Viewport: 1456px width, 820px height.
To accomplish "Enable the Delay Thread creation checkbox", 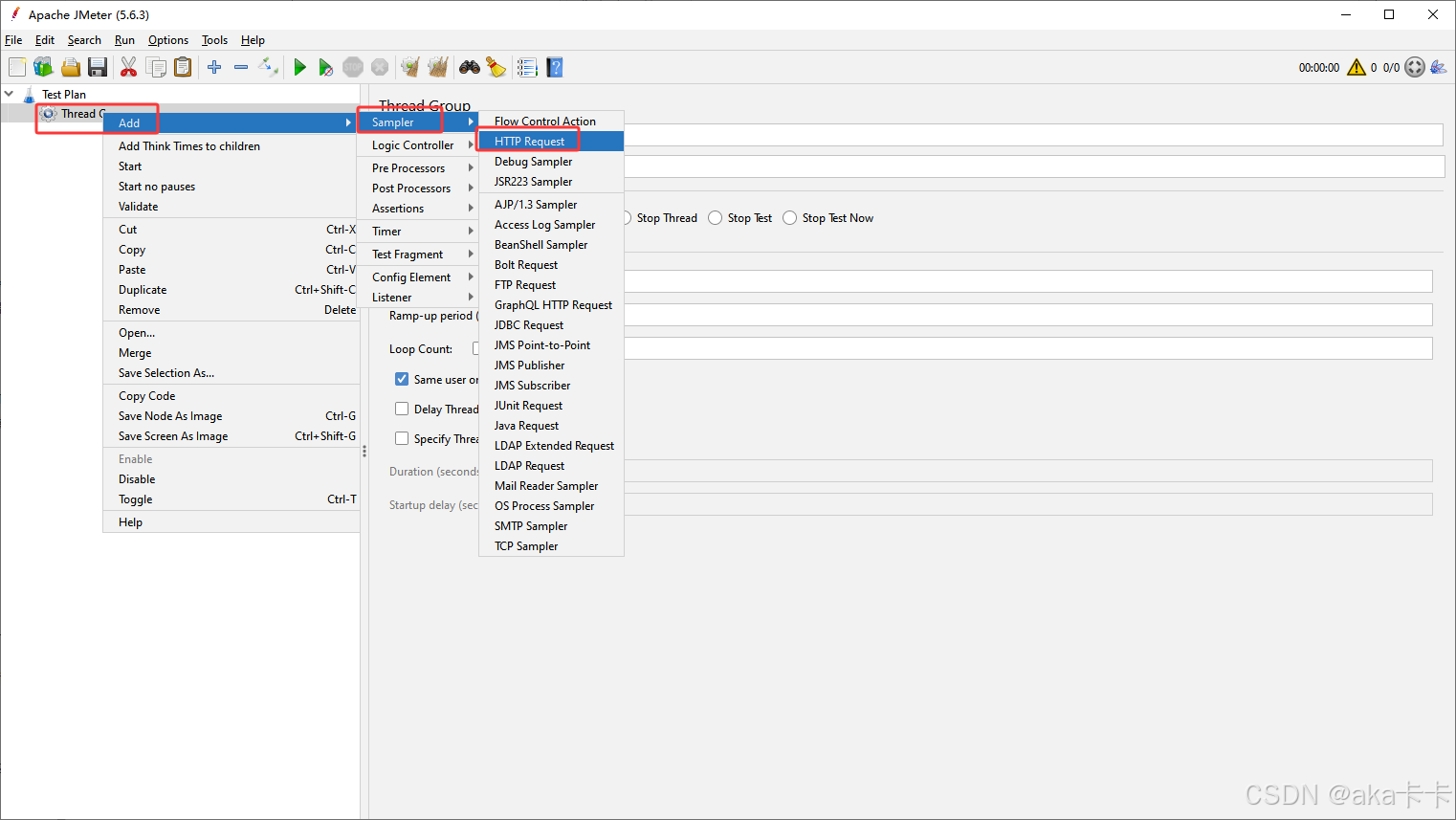I will (x=402, y=409).
